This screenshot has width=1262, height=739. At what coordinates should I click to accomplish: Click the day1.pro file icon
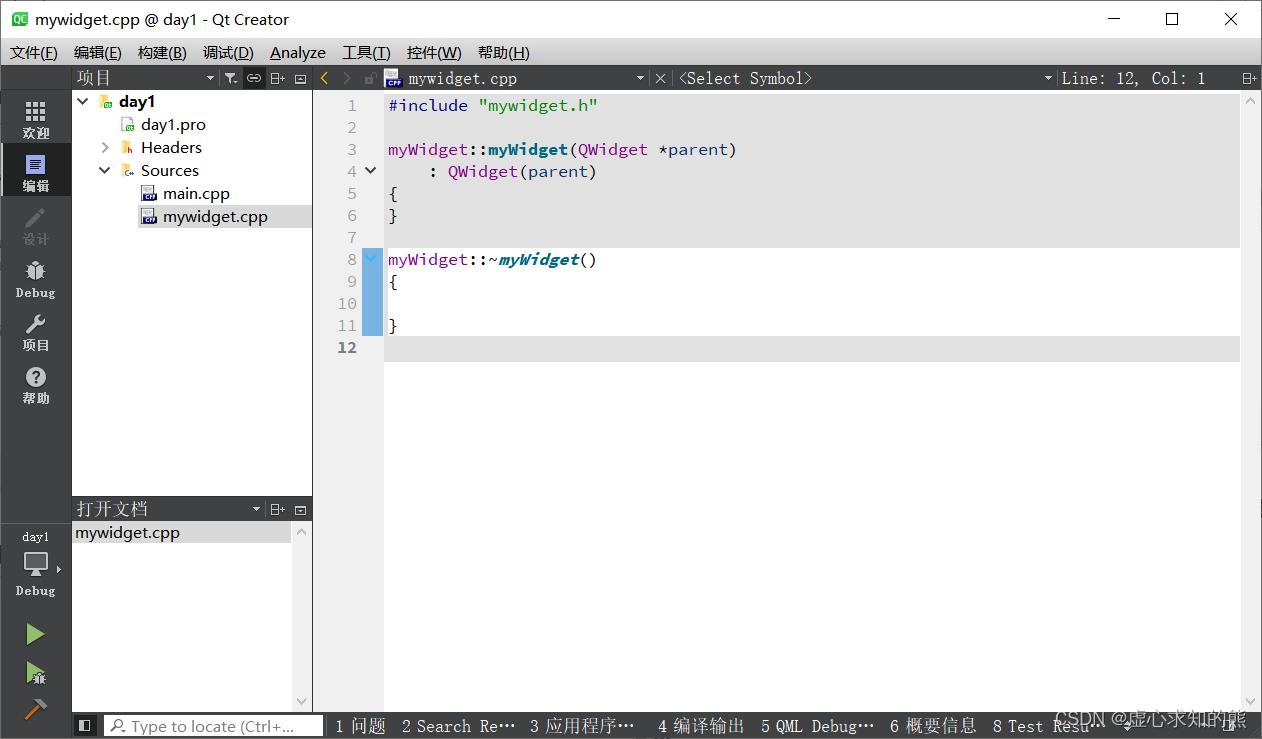pos(128,125)
